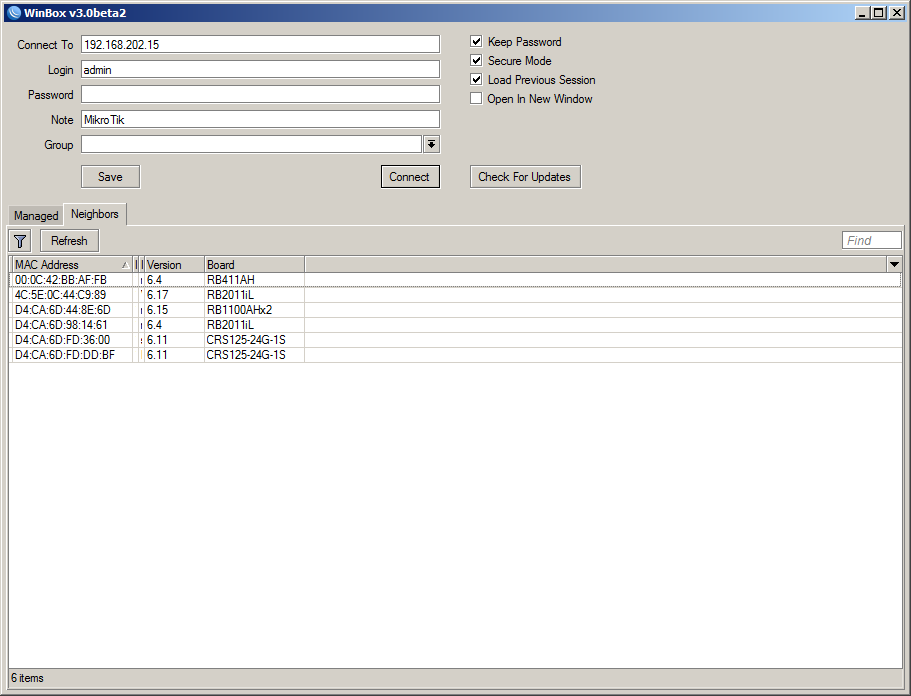Open the Group dropdown
The image size is (911, 696).
click(x=431, y=144)
